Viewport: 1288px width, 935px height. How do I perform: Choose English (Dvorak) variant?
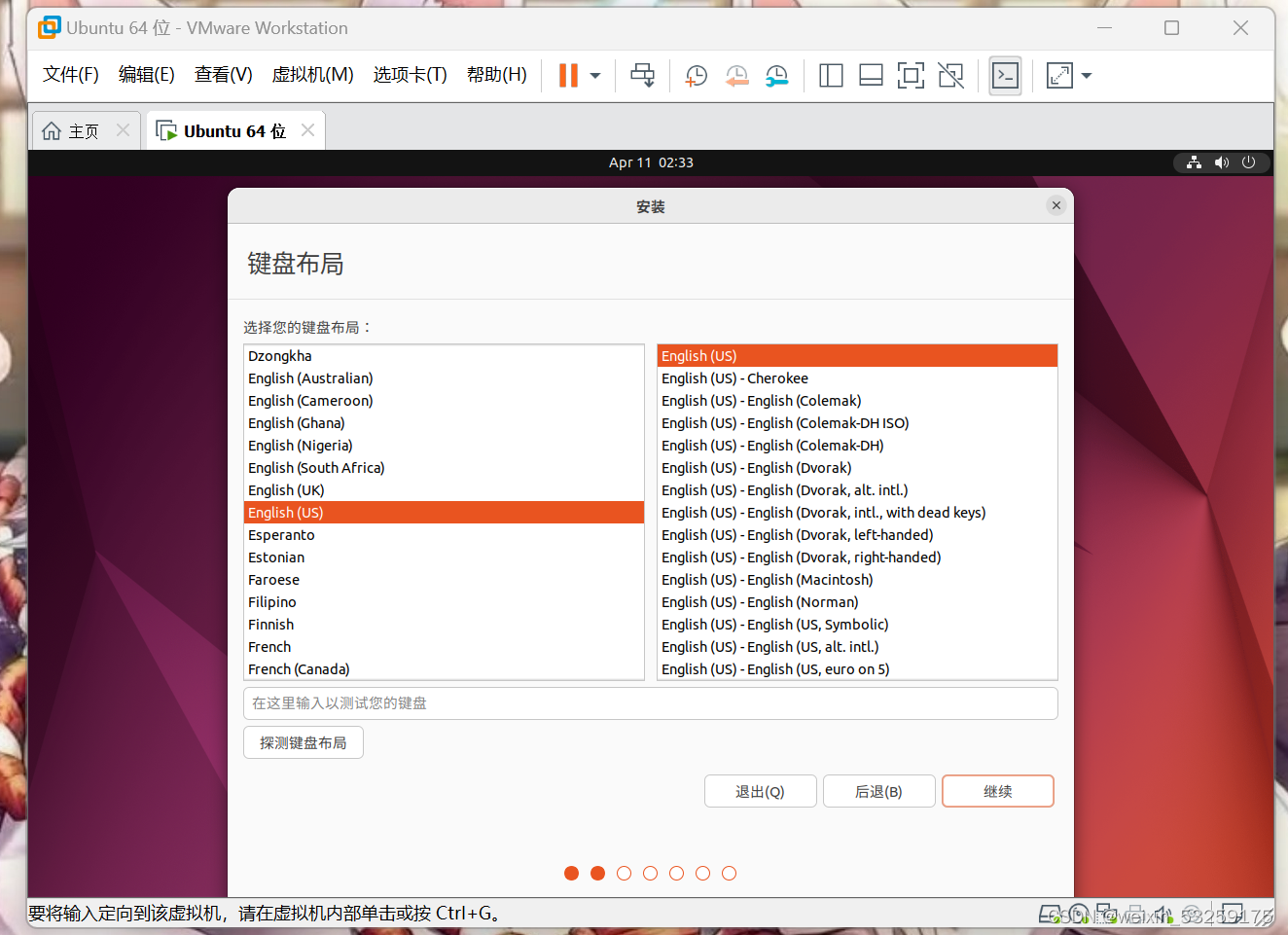click(857, 468)
